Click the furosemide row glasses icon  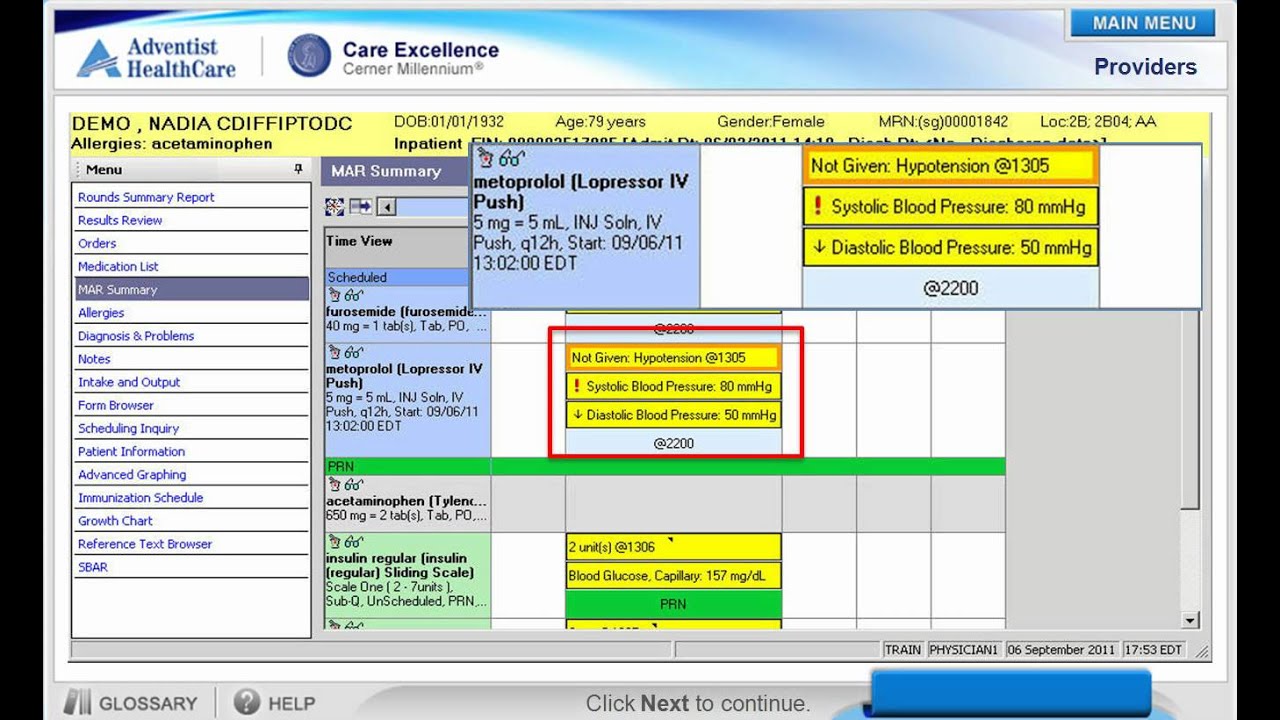[x=353, y=296]
